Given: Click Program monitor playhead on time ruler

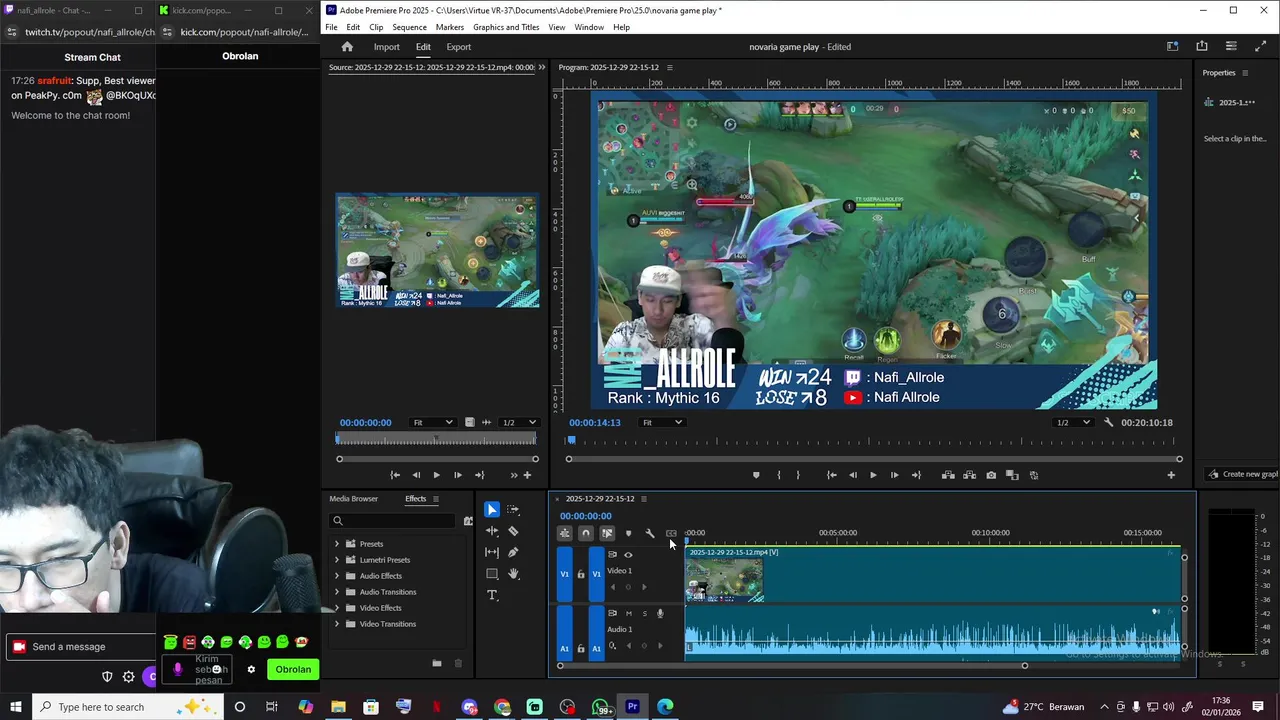Looking at the screenshot, I should [x=572, y=440].
